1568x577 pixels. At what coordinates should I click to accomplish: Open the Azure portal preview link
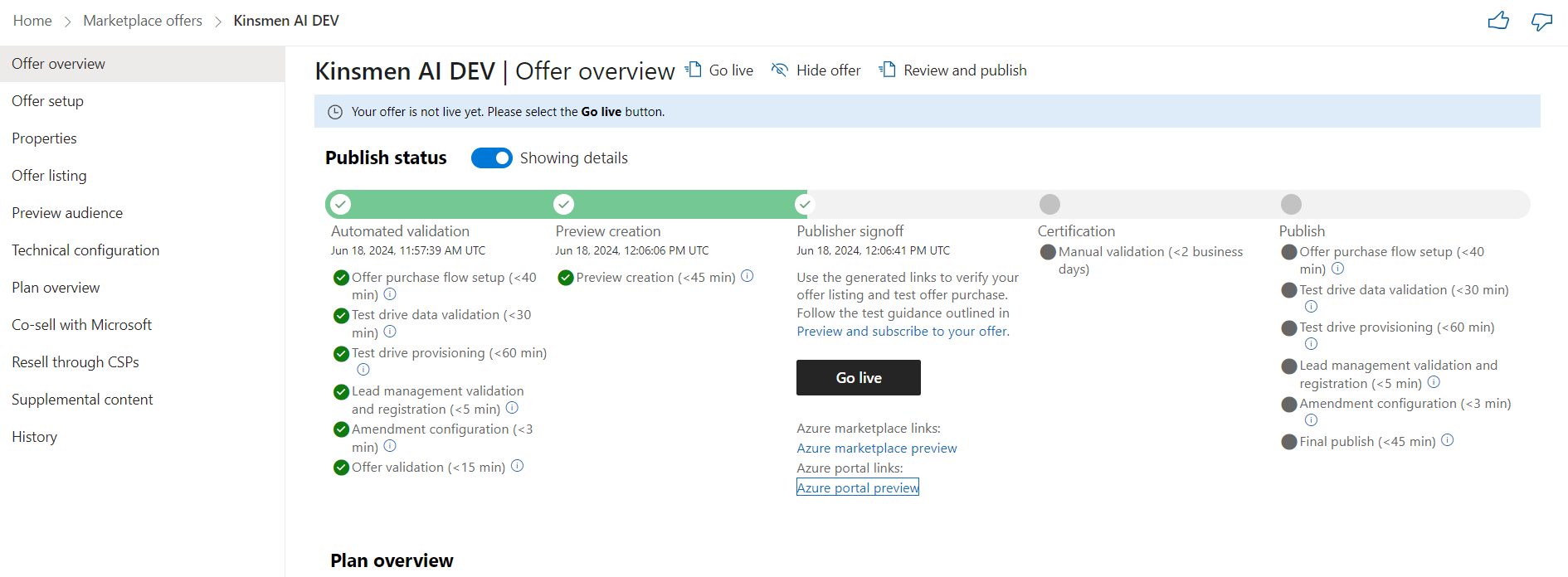click(x=858, y=487)
